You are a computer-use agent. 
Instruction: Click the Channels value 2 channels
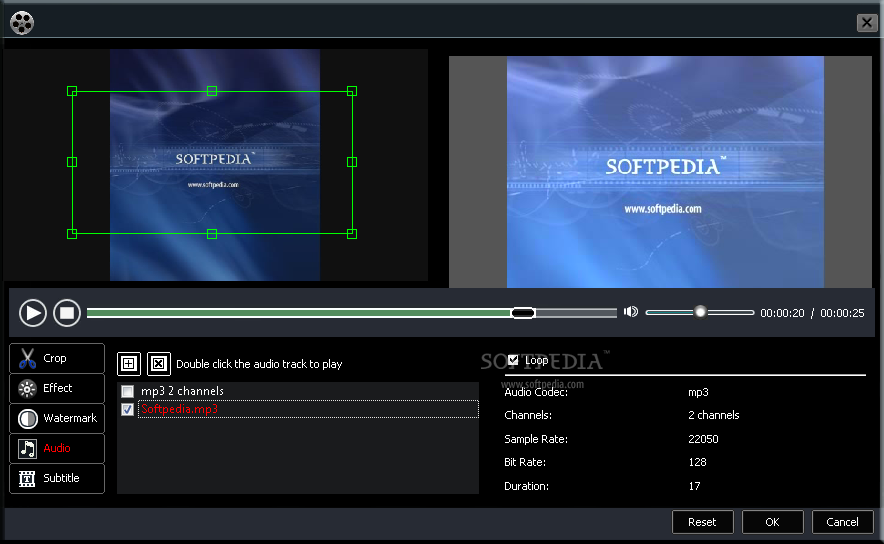pyautogui.click(x=714, y=415)
